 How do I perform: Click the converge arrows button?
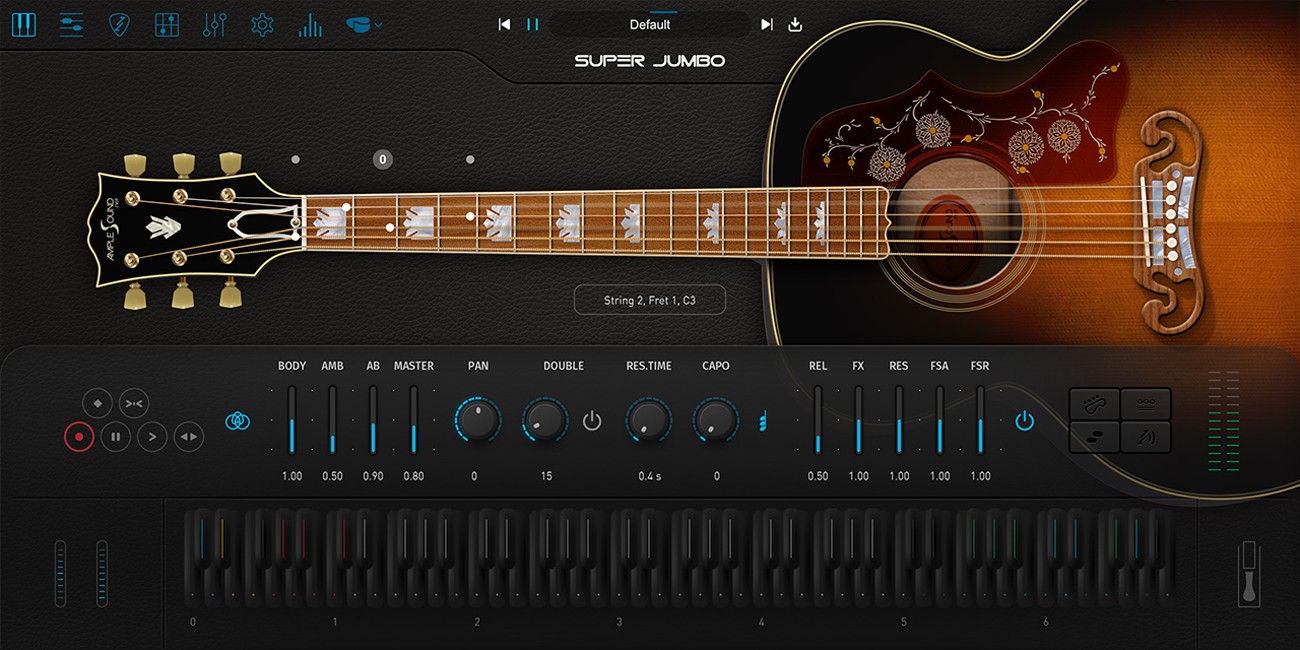point(134,403)
